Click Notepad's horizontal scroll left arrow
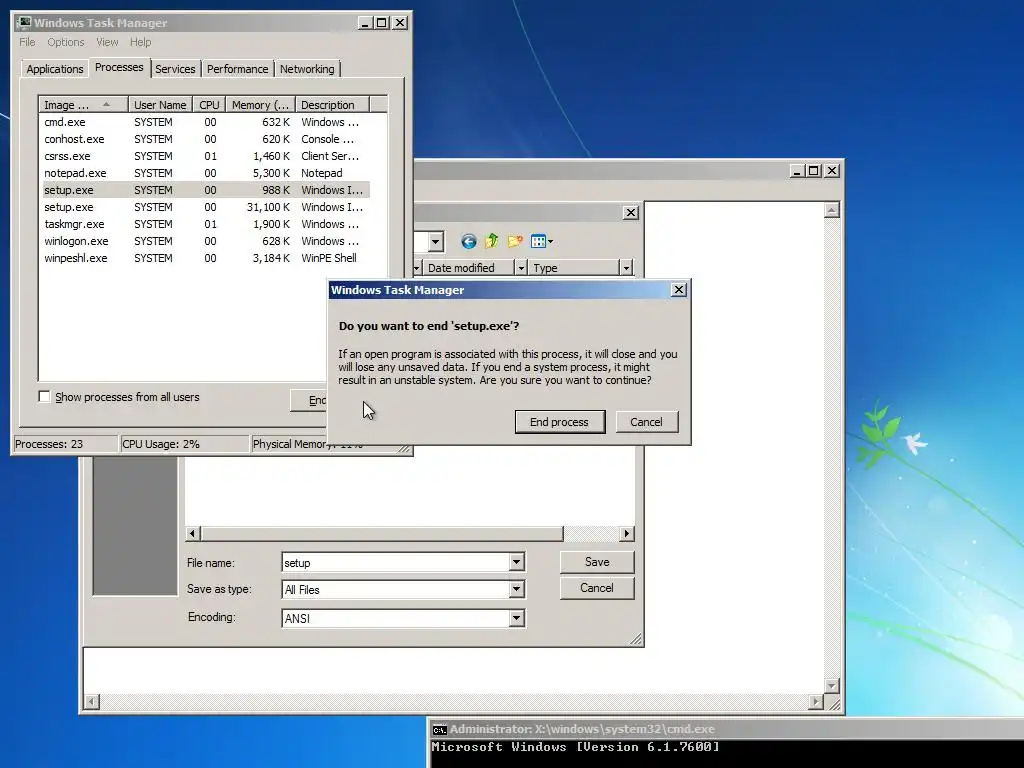The image size is (1024, 768). click(x=91, y=702)
